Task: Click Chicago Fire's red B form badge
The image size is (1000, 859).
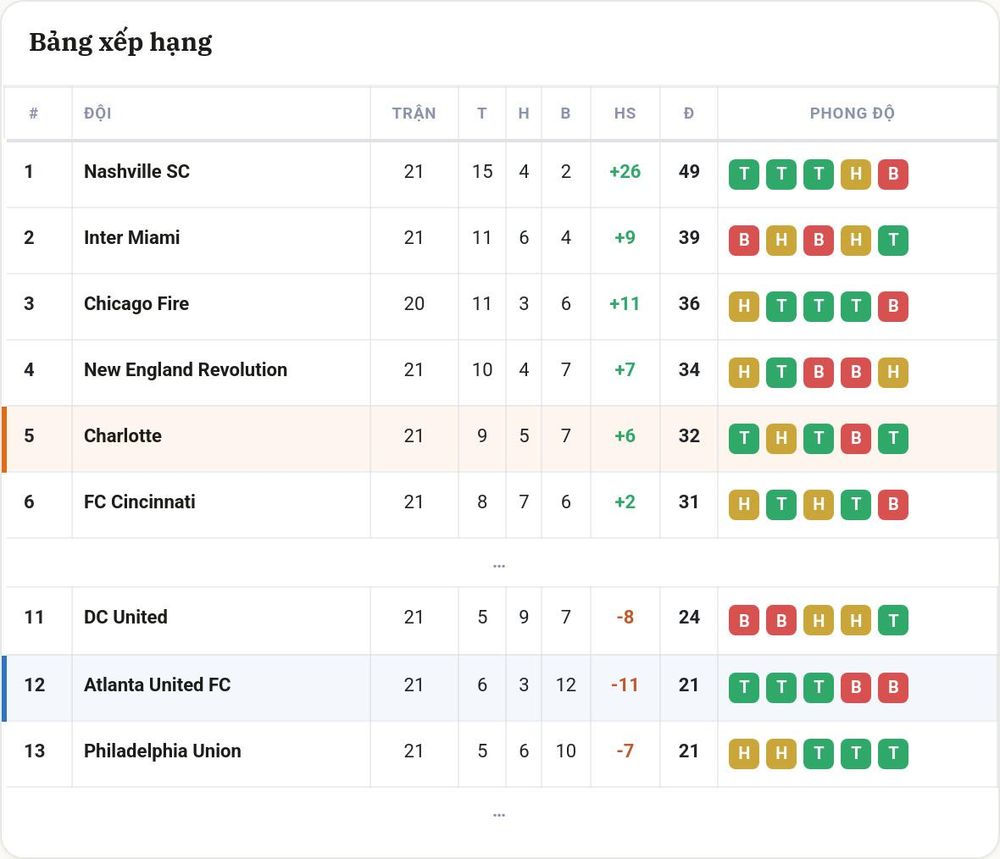Action: pos(893,306)
